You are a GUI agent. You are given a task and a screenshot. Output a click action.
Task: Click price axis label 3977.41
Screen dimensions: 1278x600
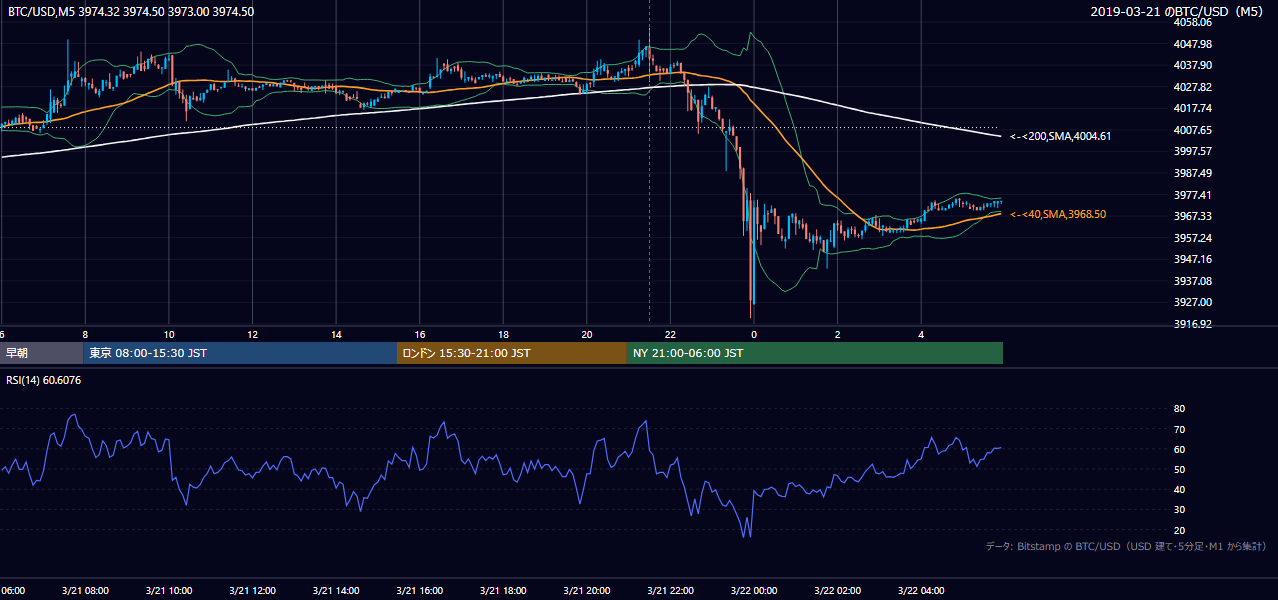(x=1193, y=195)
